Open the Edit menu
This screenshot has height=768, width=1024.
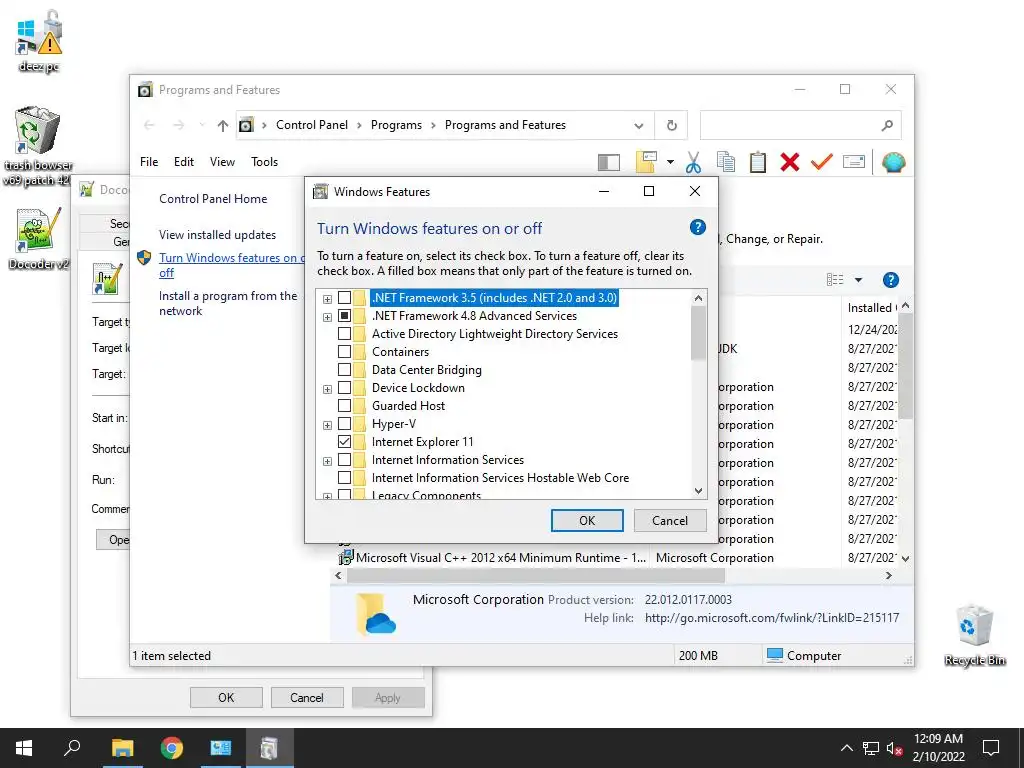click(184, 162)
